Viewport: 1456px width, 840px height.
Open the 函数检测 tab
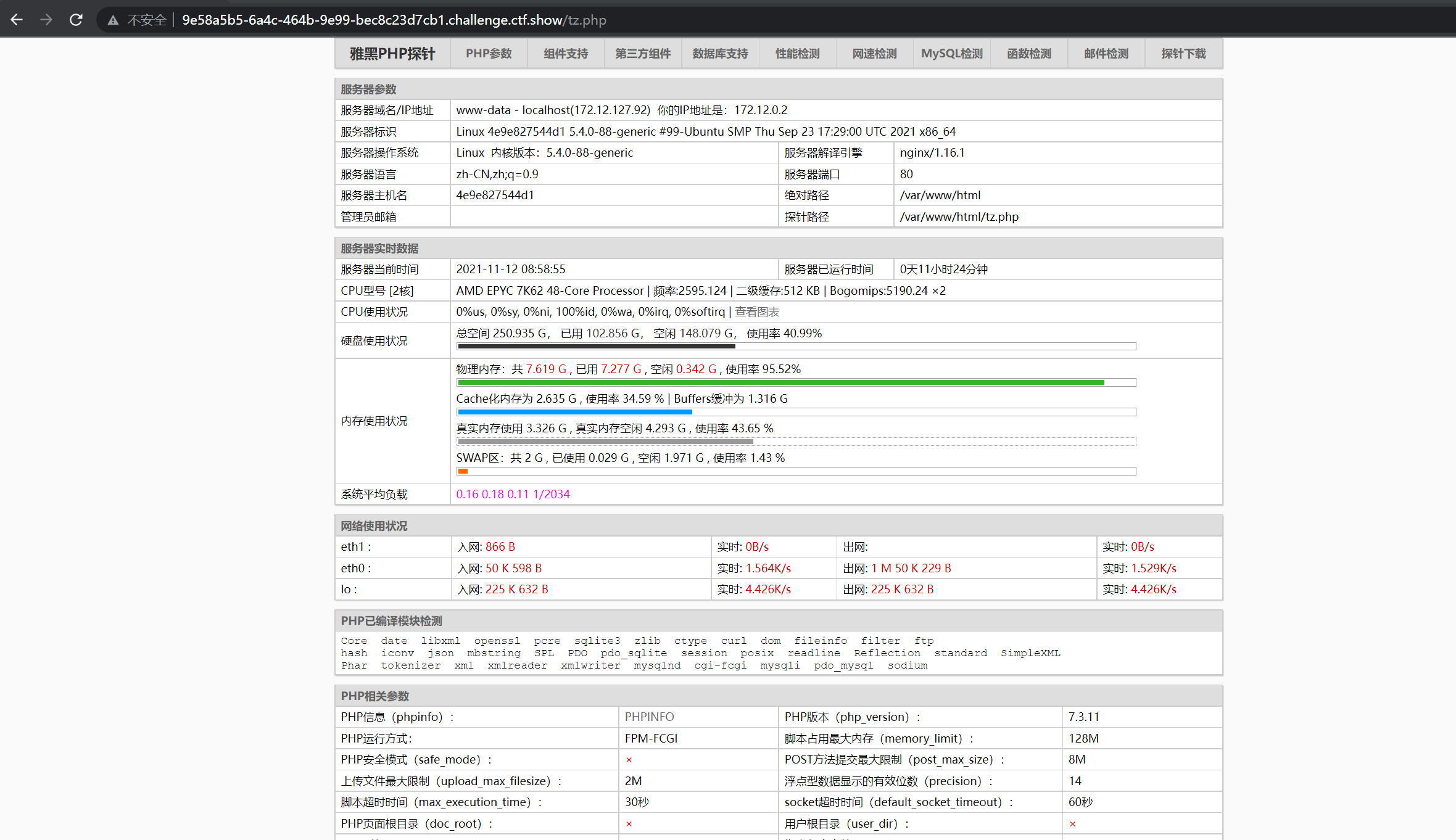click(1028, 54)
